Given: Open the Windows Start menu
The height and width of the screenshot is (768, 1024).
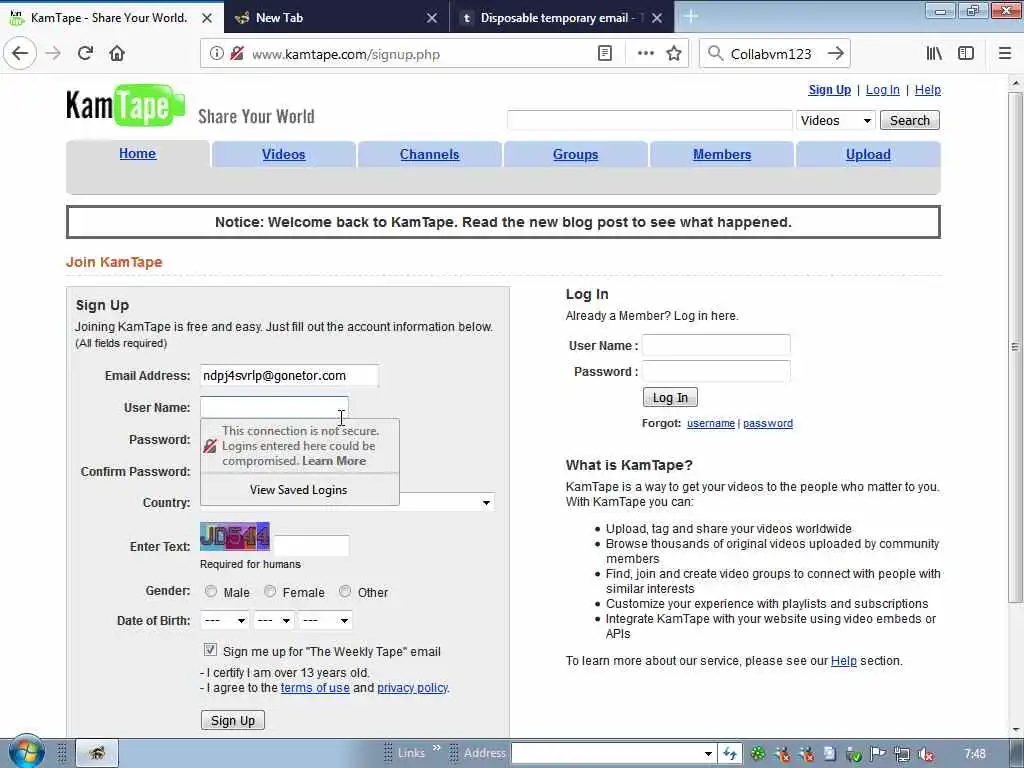Looking at the screenshot, I should click(x=25, y=752).
